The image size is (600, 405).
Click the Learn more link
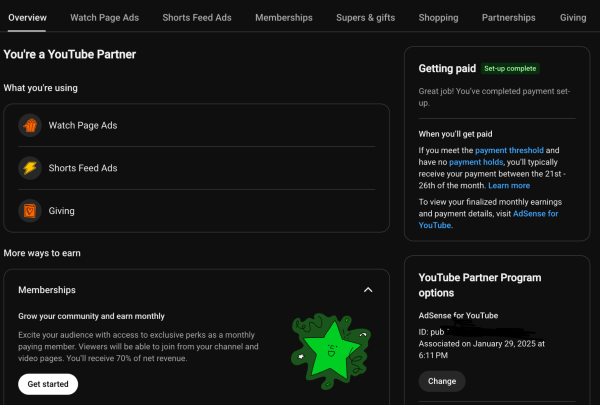[x=509, y=186]
